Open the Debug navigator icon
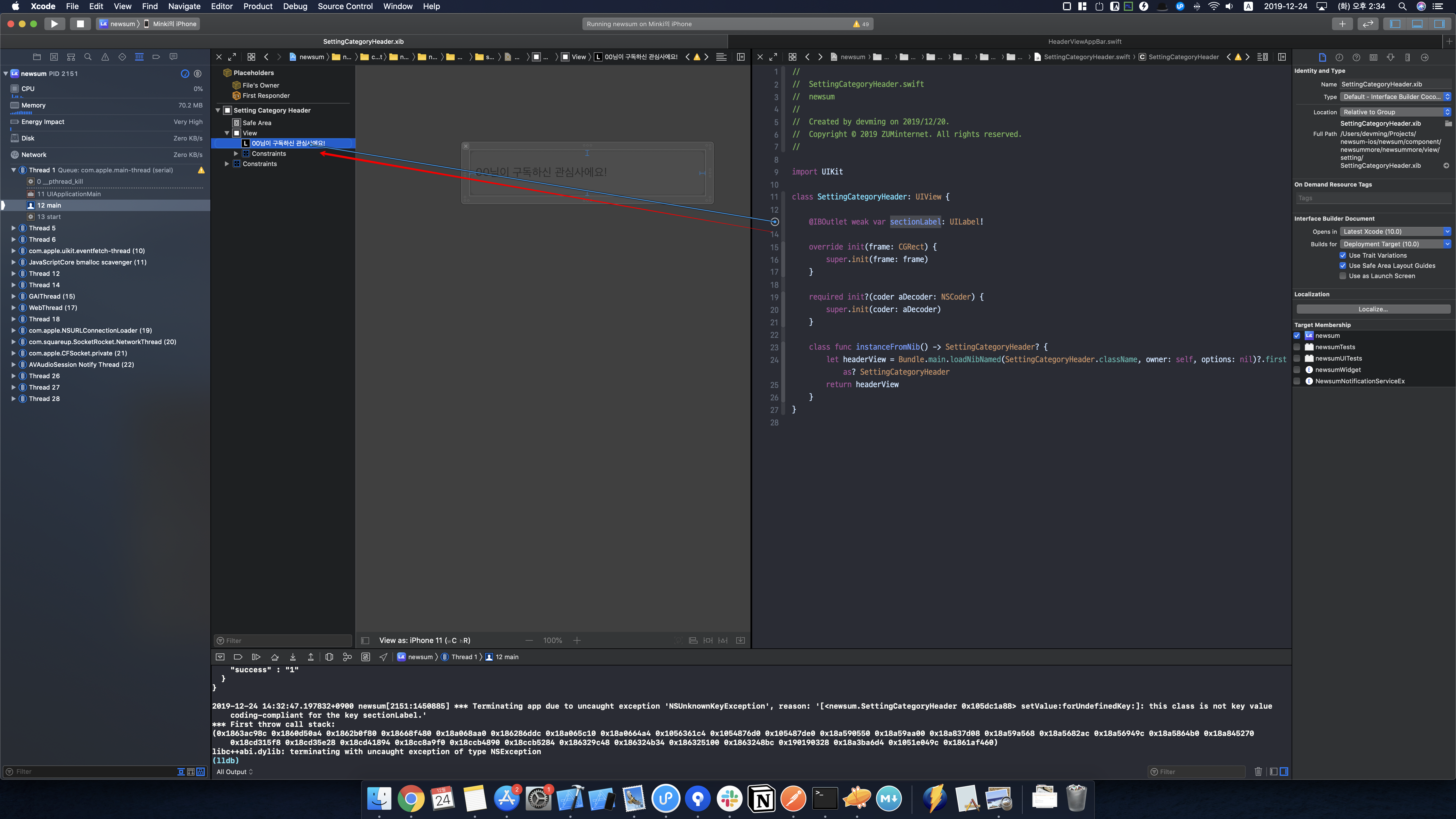This screenshot has width=1456, height=819. (x=139, y=57)
